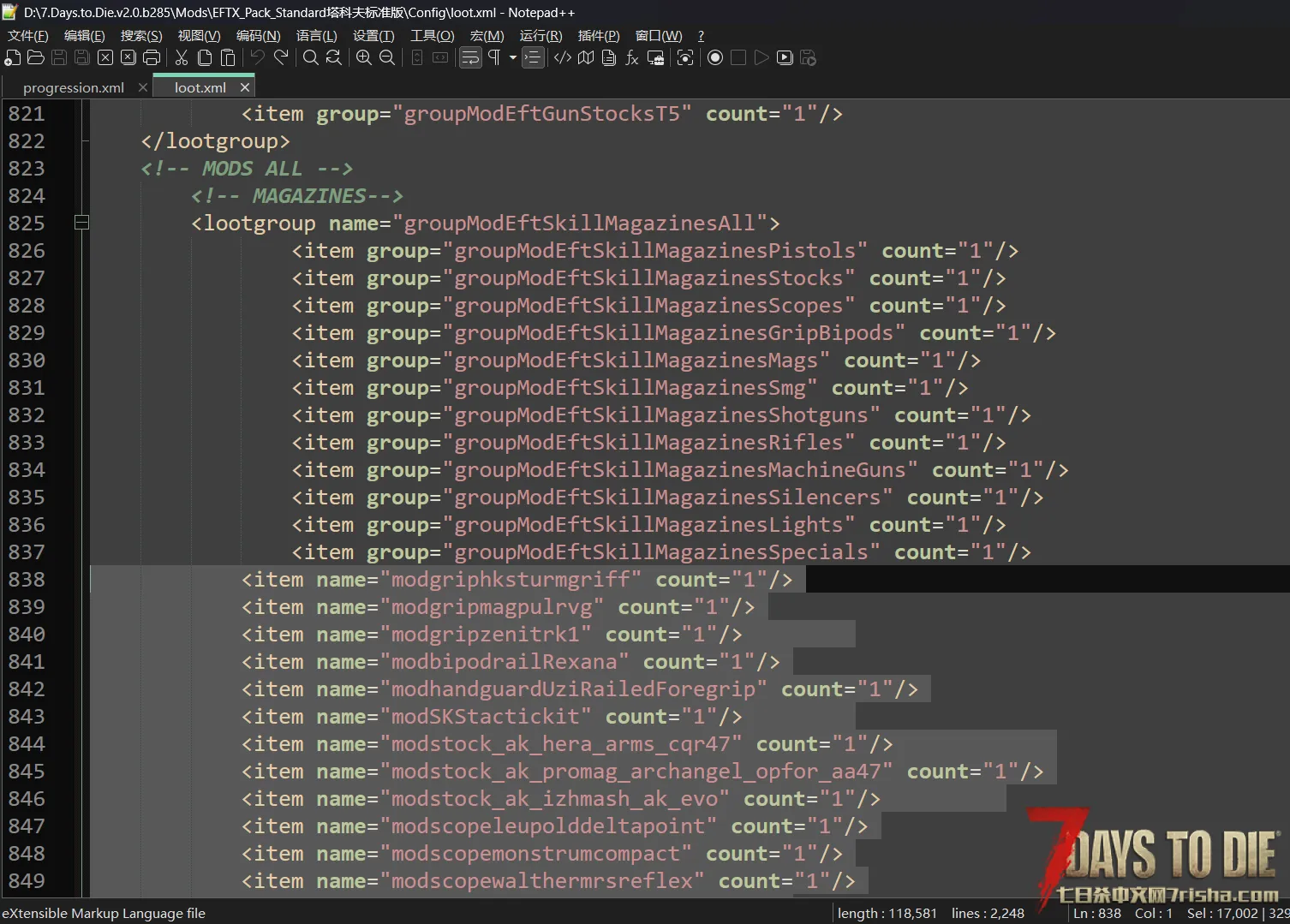Image resolution: width=1290 pixels, height=924 pixels.
Task: Click line number 830 in the margin
Action: (27, 361)
